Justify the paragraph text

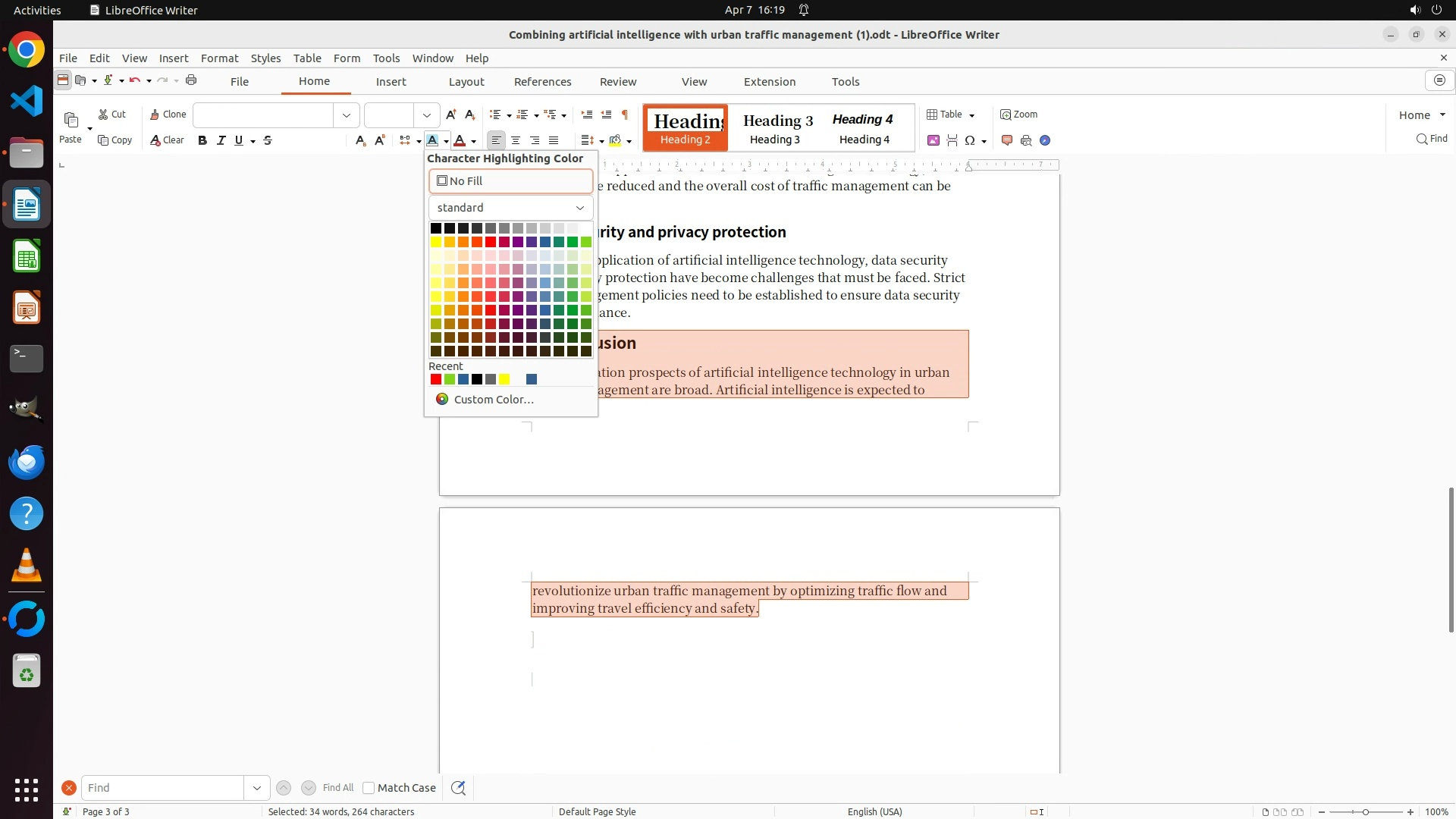click(554, 140)
